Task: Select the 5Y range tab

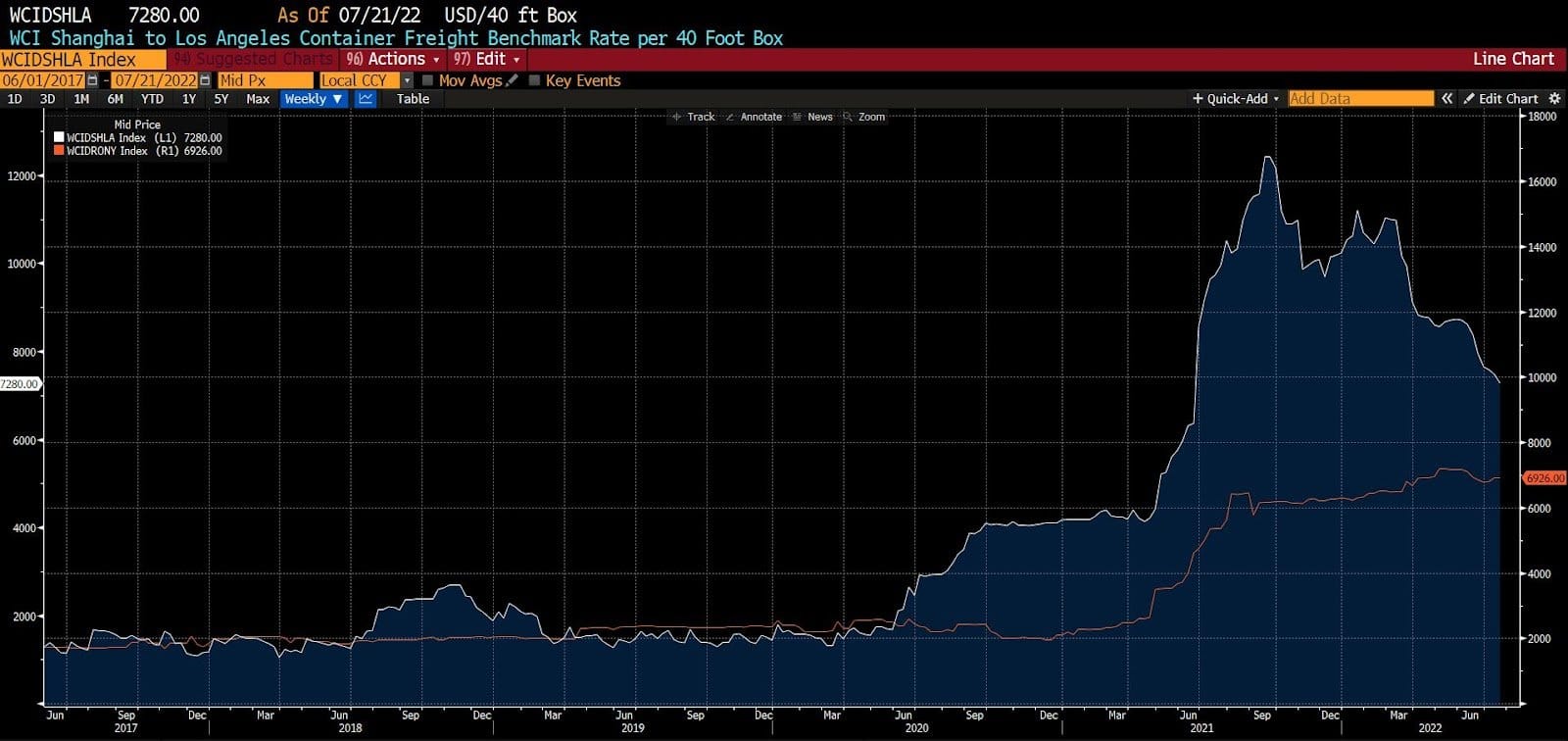Action: (221, 99)
